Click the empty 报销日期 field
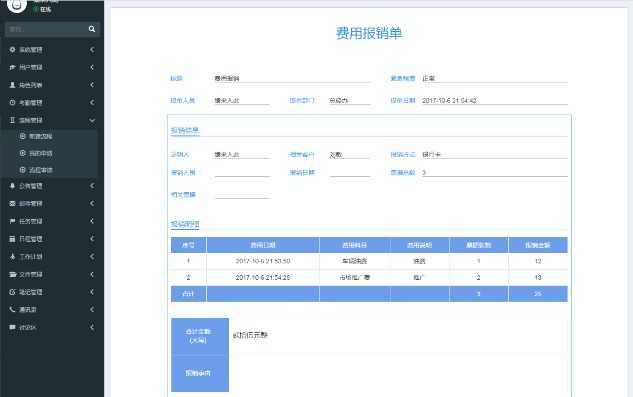 point(350,172)
